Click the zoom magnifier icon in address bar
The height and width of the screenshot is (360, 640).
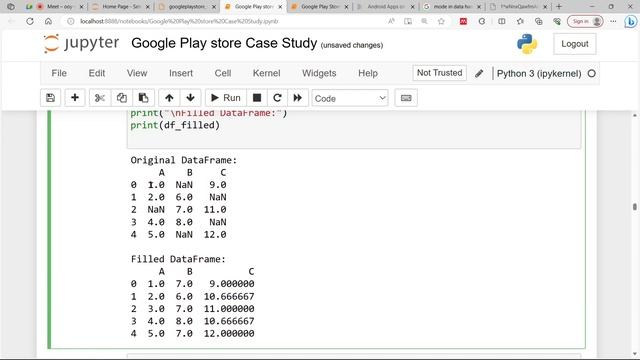click(424, 21)
